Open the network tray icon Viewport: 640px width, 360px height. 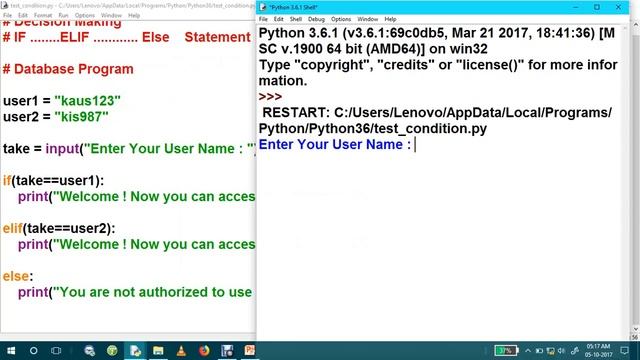click(551, 351)
